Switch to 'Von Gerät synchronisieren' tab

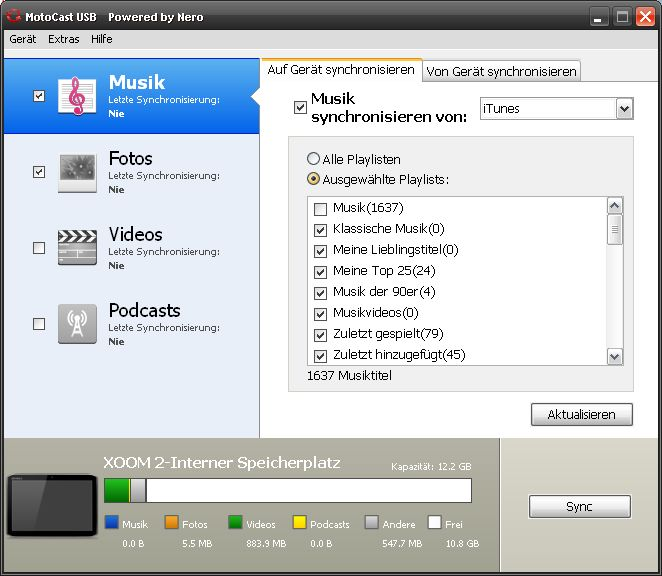click(501, 71)
